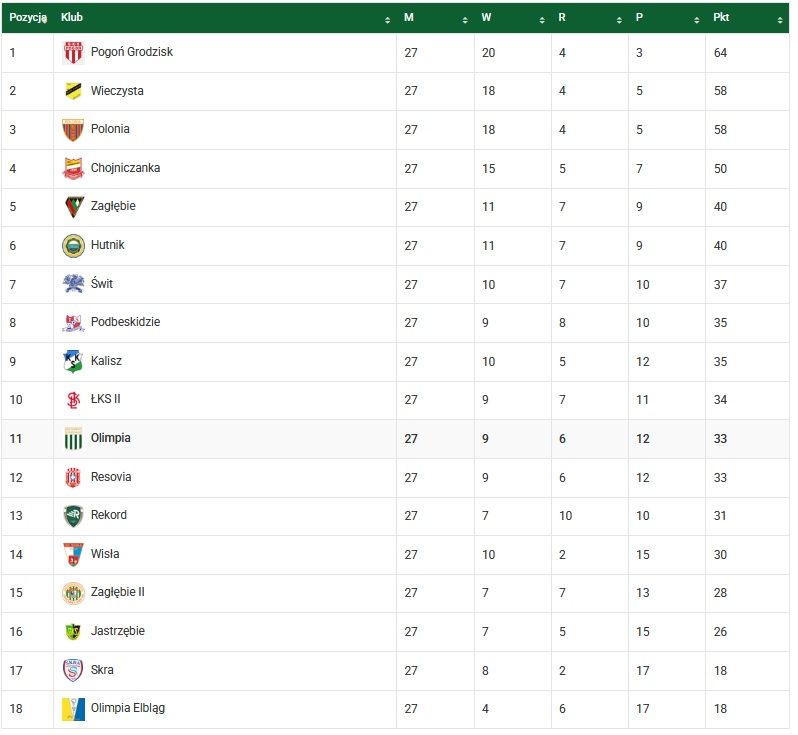Click the Hutnik round crest
This screenshot has height=735, width=798.
click(x=73, y=246)
